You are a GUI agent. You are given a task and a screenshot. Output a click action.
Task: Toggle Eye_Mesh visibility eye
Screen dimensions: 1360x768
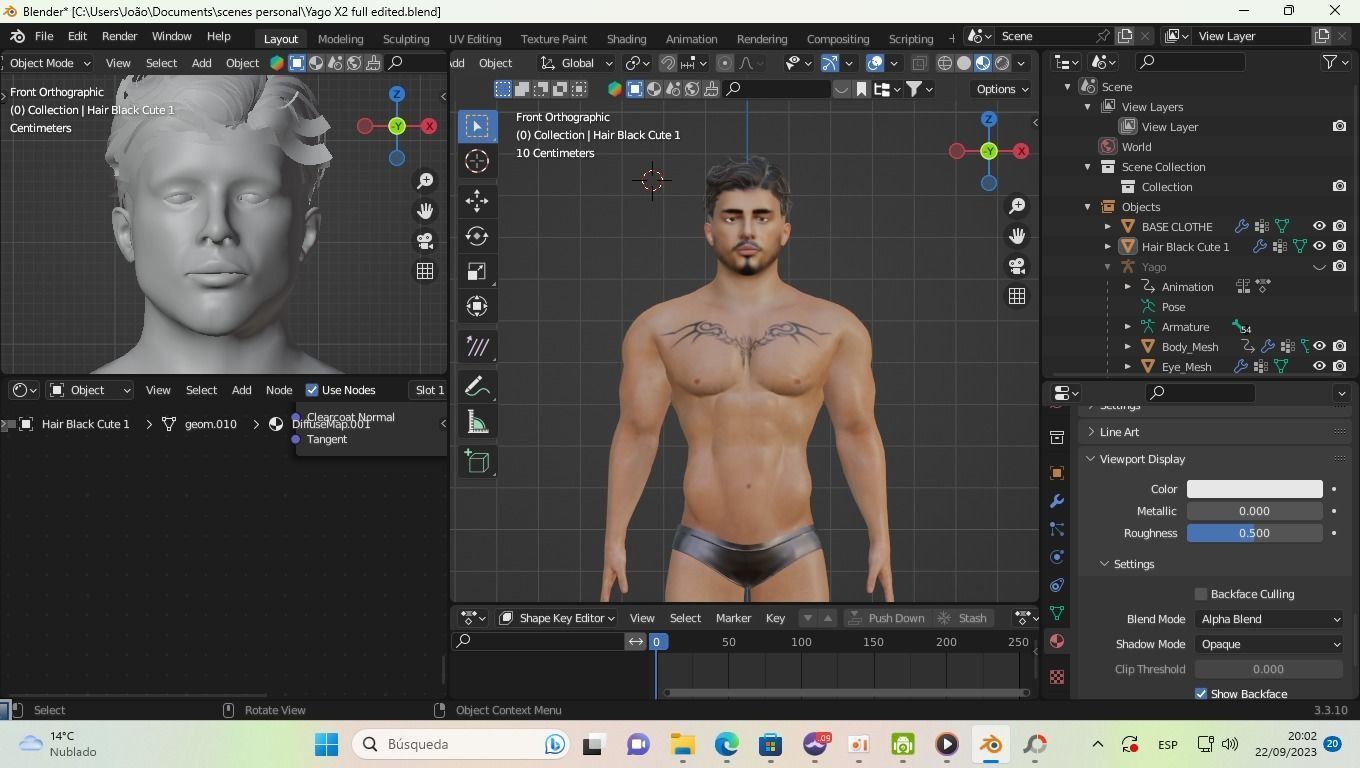[1319, 367]
